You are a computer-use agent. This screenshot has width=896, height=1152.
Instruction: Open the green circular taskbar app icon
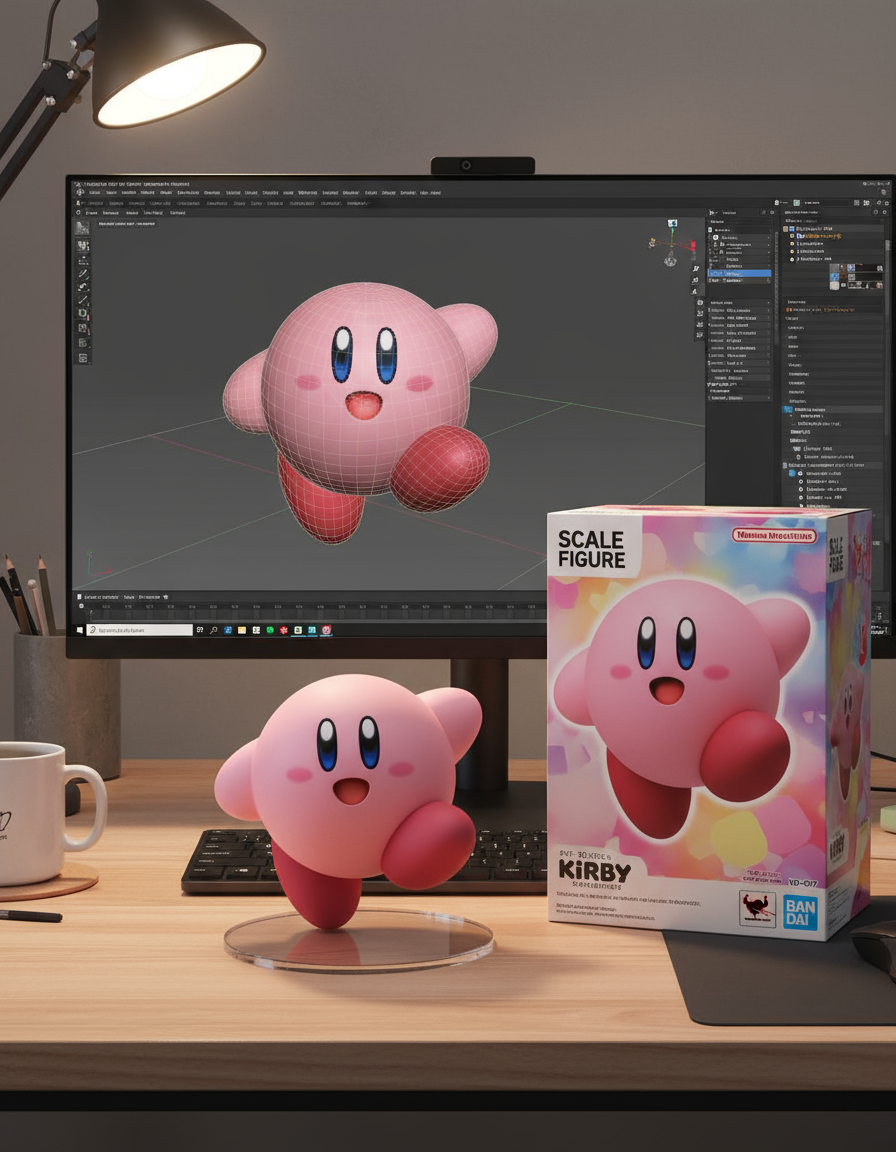click(270, 630)
